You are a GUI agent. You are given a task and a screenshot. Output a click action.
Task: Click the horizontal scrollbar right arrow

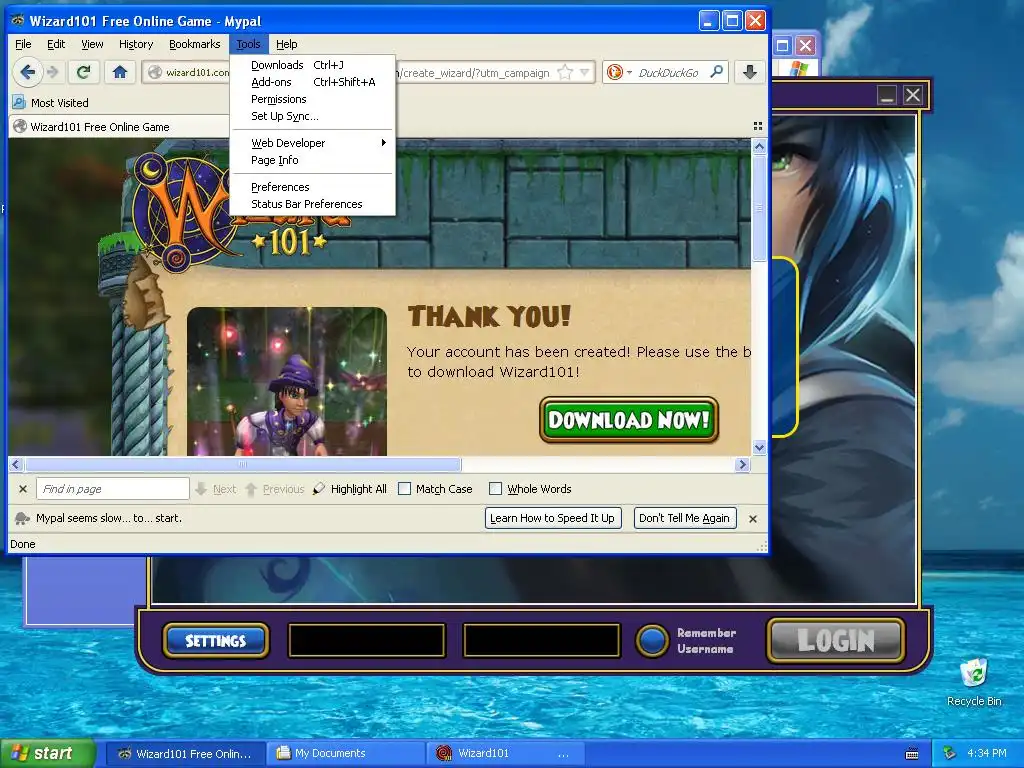pyautogui.click(x=742, y=464)
